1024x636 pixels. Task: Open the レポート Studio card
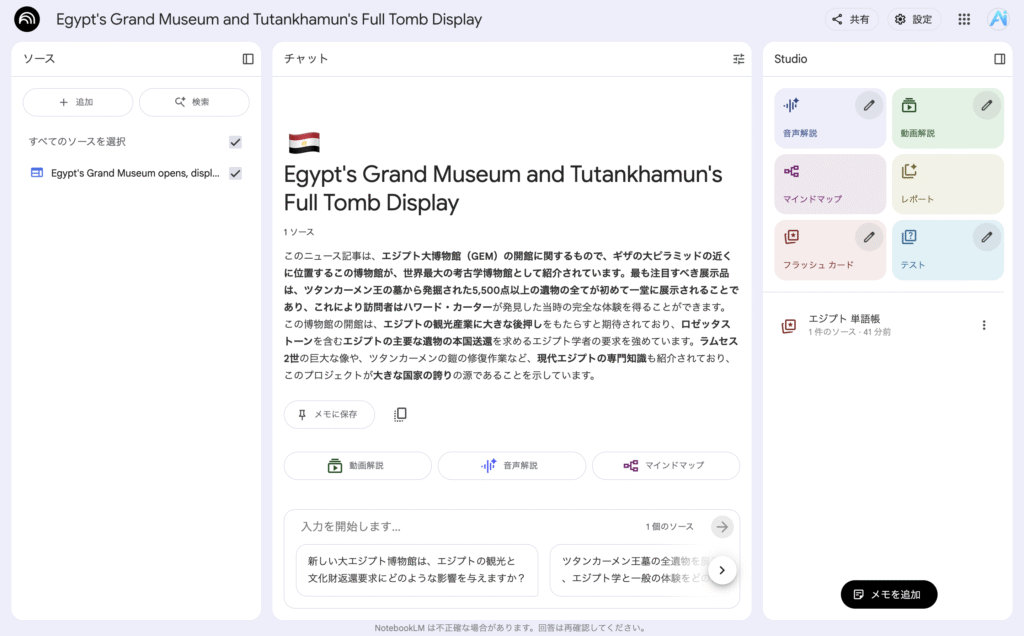[x=947, y=184]
